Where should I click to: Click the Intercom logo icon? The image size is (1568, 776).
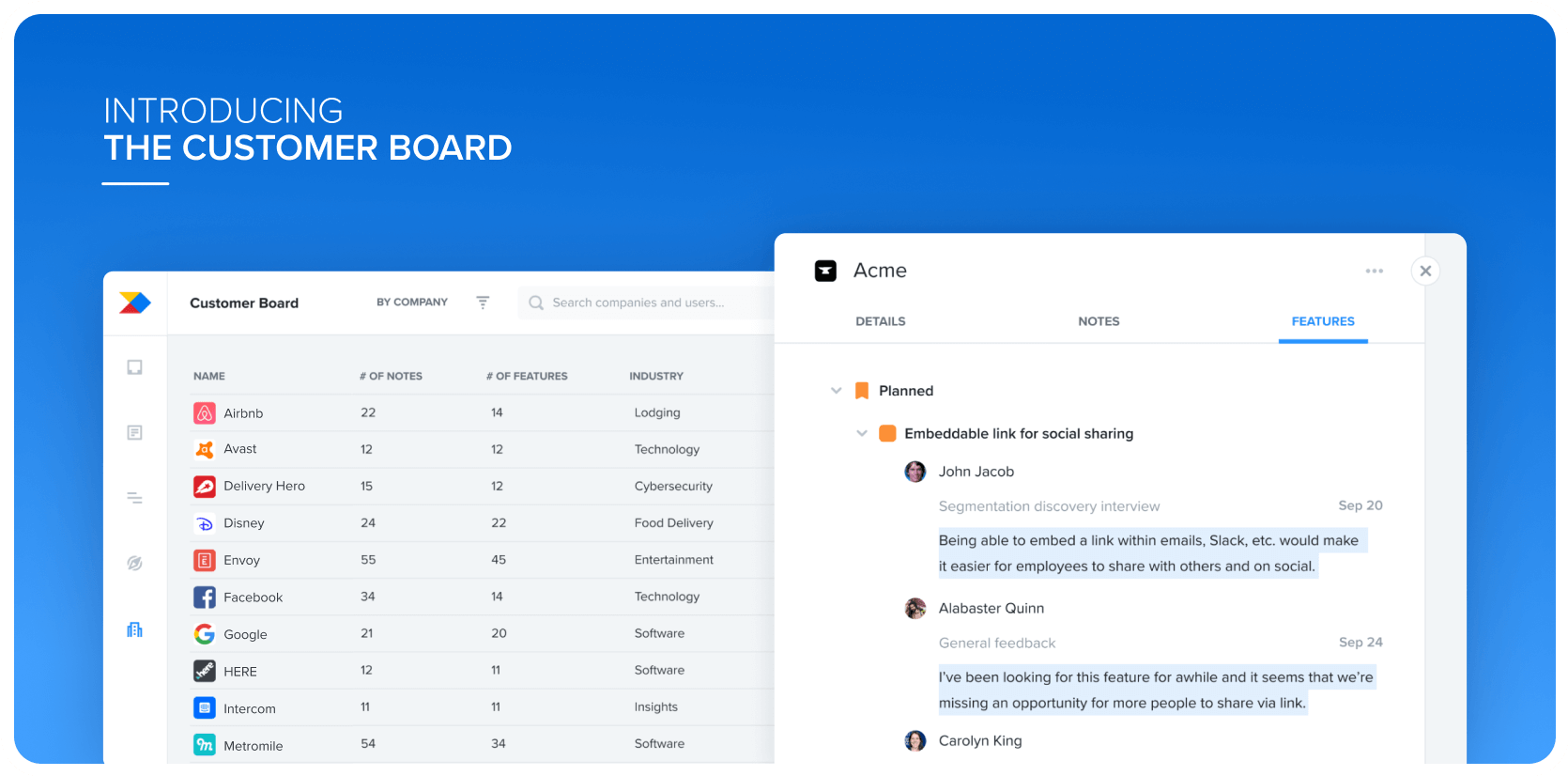pos(205,707)
